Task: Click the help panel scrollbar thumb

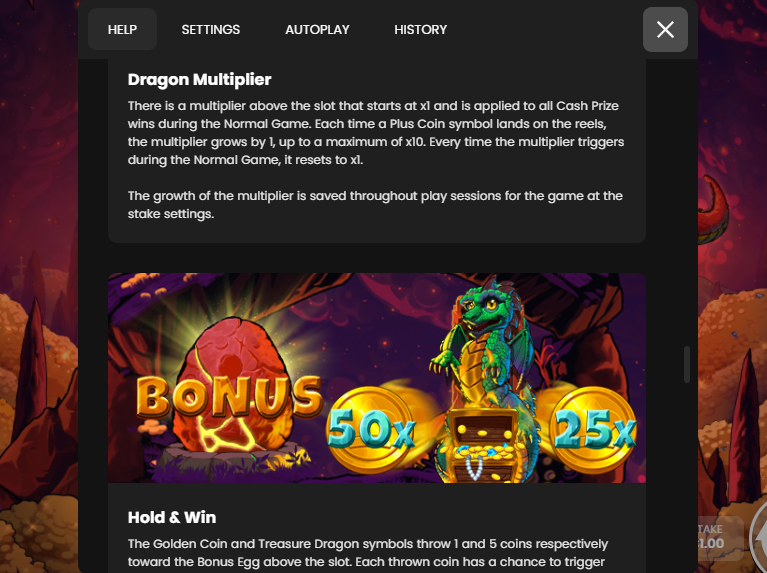Action: tap(687, 365)
